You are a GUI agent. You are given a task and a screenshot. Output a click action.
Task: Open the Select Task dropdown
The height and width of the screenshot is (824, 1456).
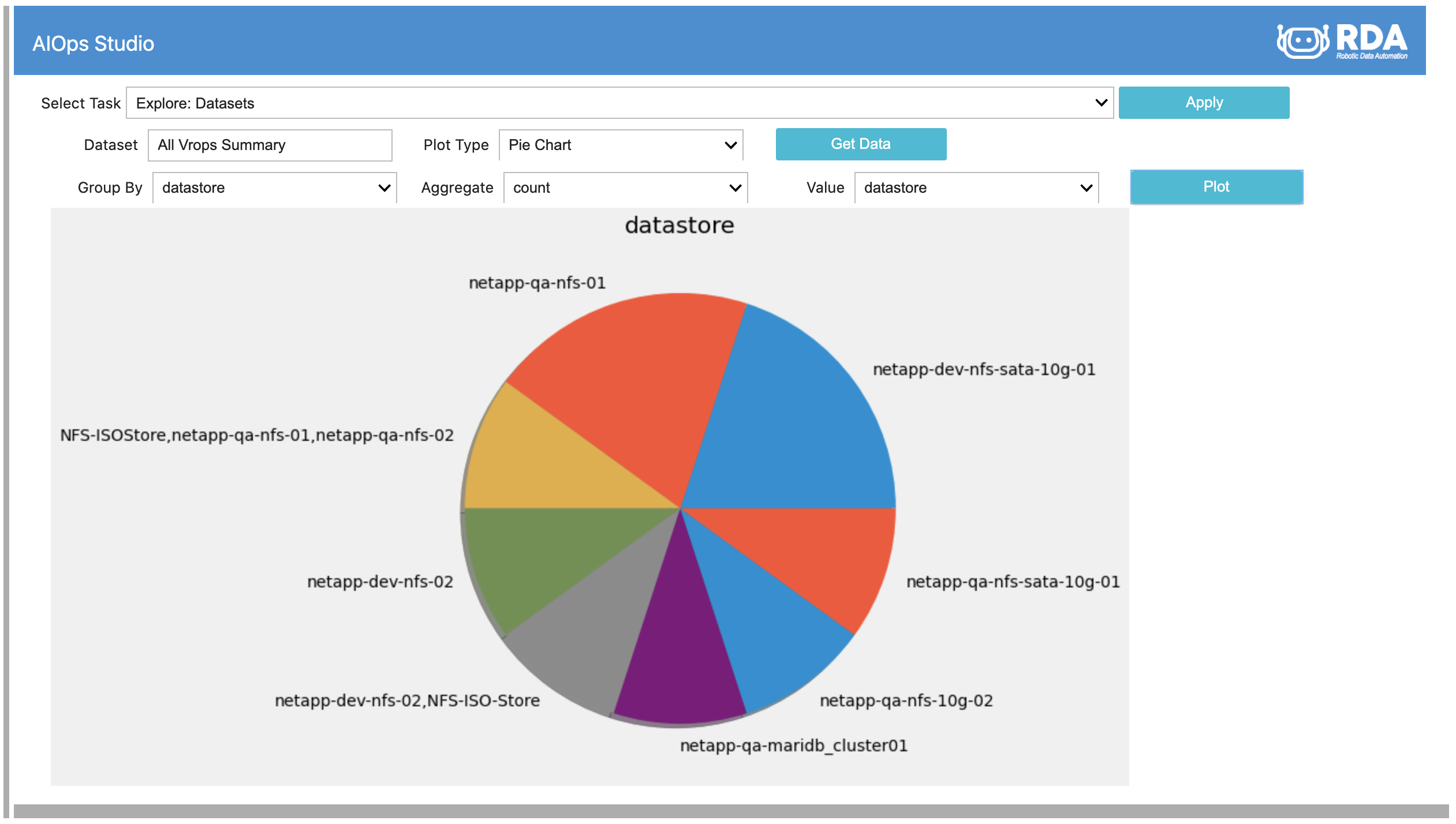pos(618,103)
